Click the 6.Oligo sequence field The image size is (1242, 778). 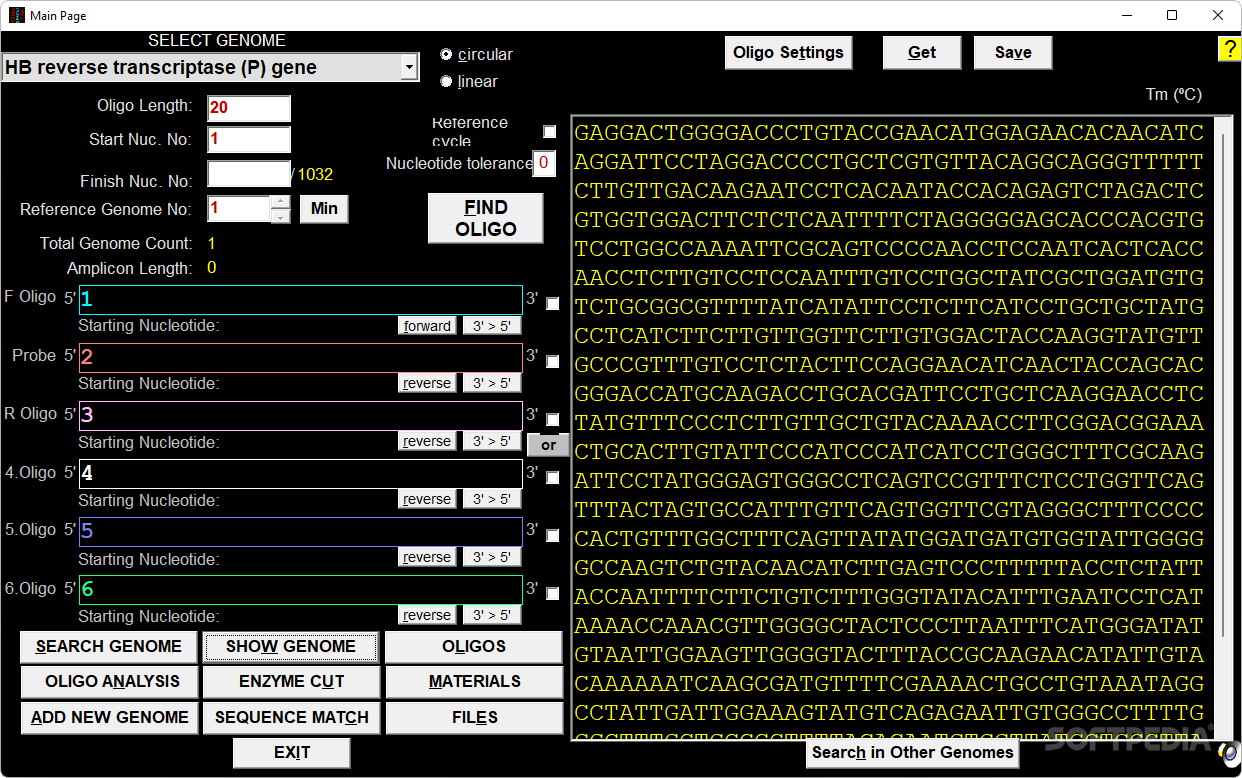pyautogui.click(x=301, y=590)
